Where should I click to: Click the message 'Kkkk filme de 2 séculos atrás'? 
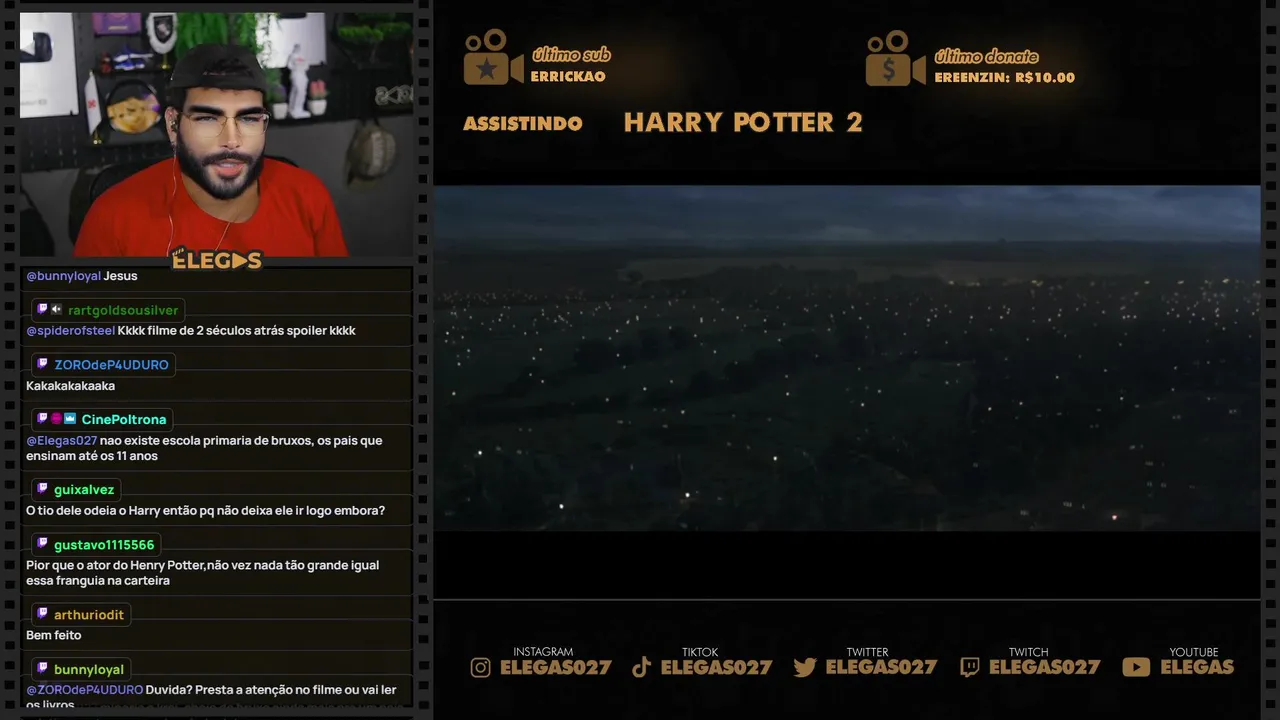[x=236, y=331]
